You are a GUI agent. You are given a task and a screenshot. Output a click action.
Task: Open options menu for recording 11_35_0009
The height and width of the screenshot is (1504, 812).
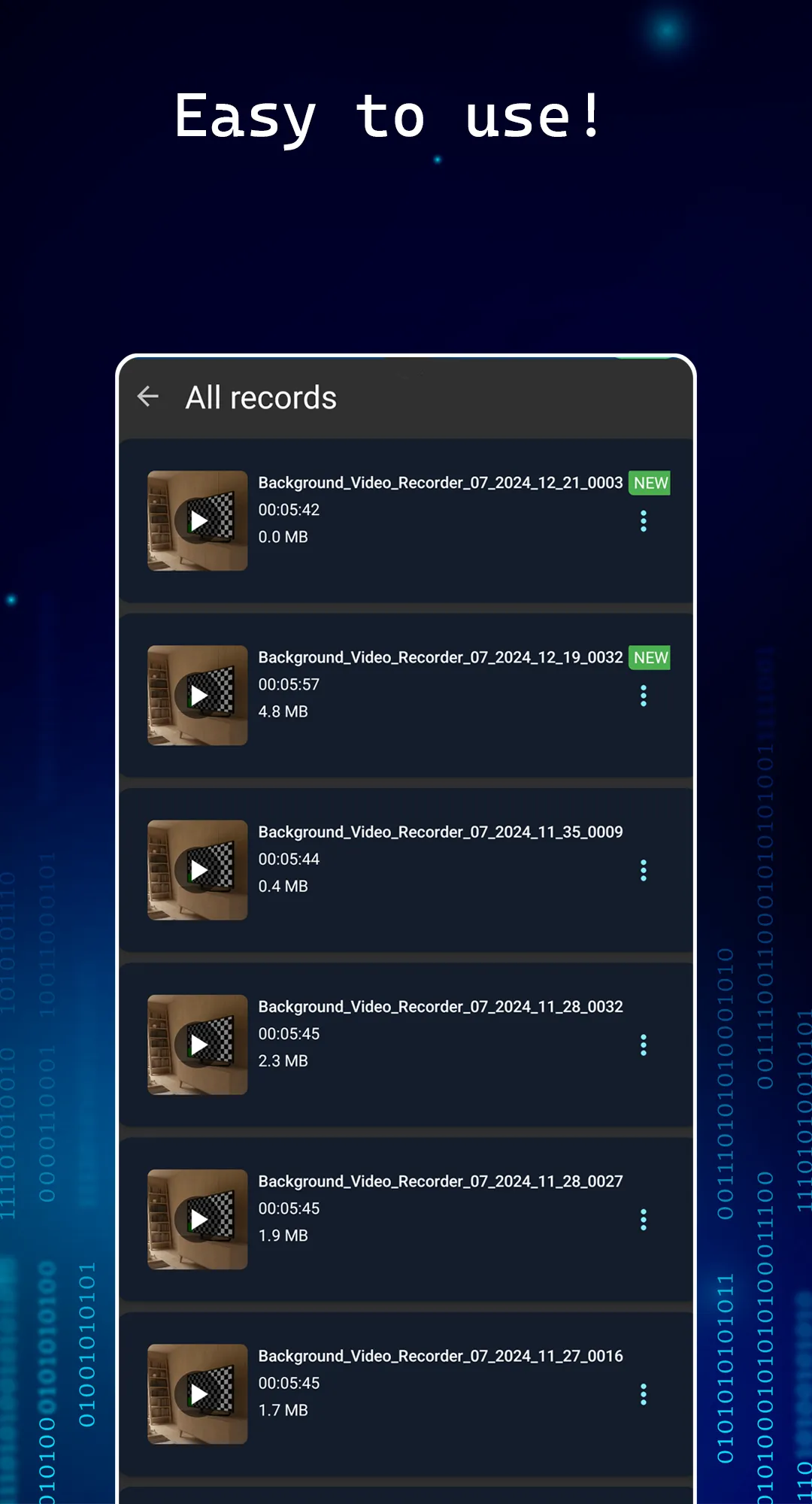click(644, 870)
